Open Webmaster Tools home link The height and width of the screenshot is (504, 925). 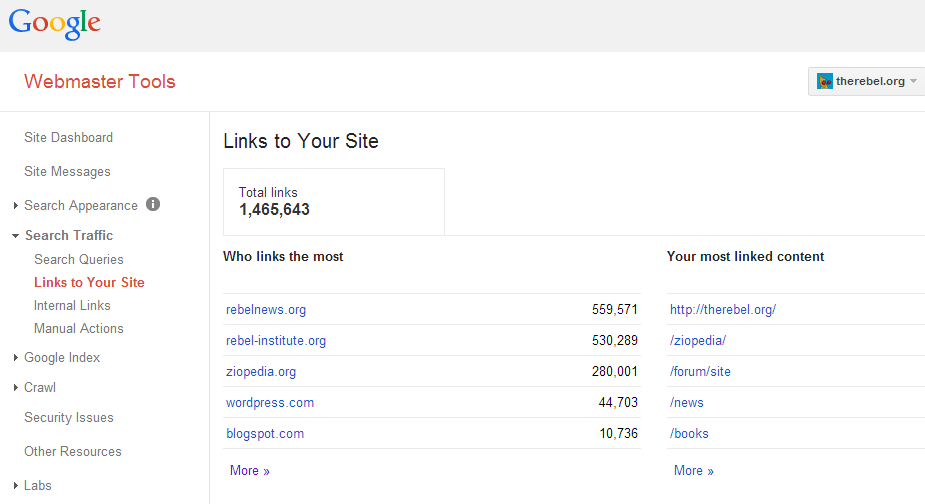(100, 81)
